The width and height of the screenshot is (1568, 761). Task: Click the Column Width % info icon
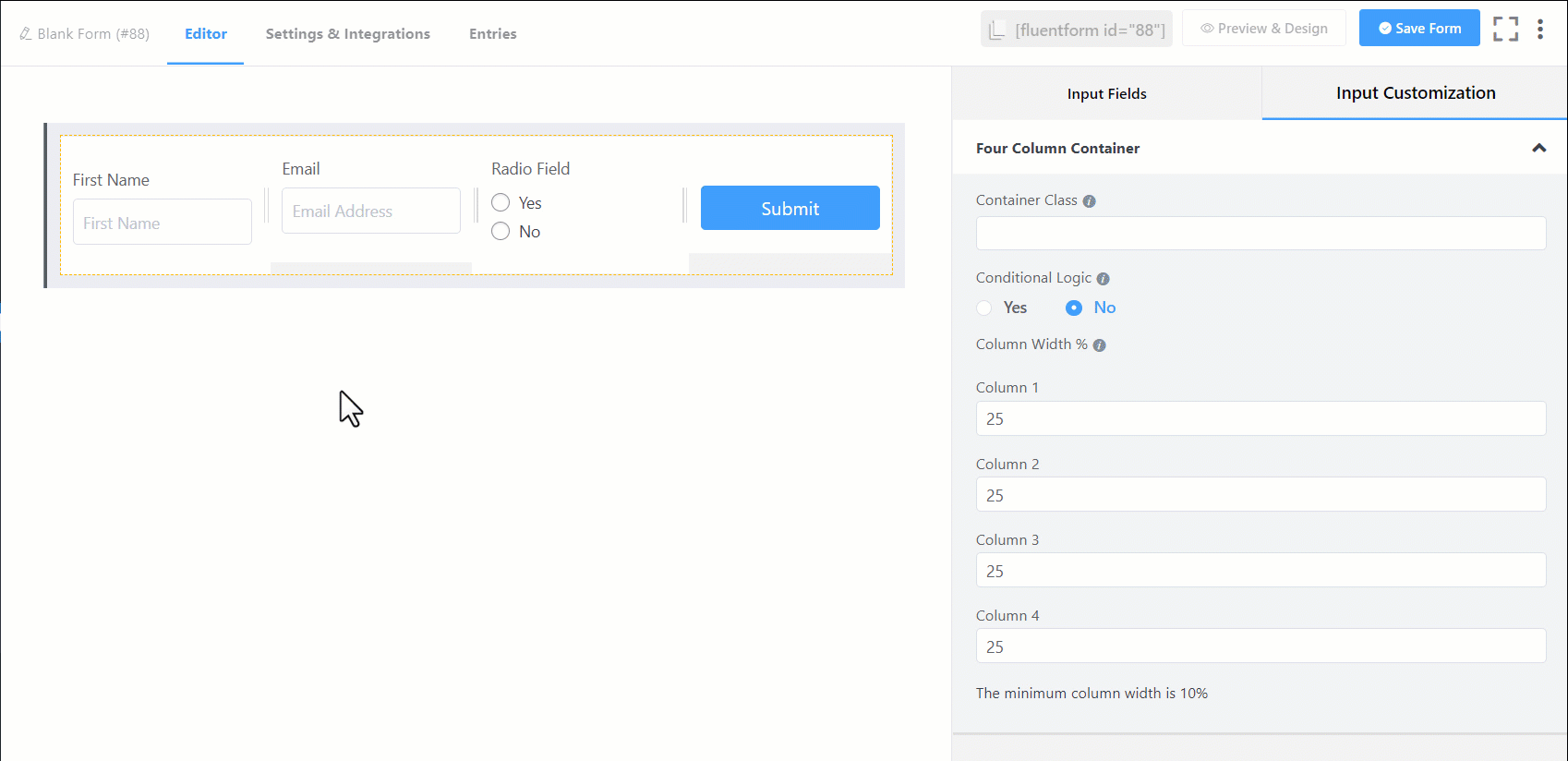(1099, 345)
